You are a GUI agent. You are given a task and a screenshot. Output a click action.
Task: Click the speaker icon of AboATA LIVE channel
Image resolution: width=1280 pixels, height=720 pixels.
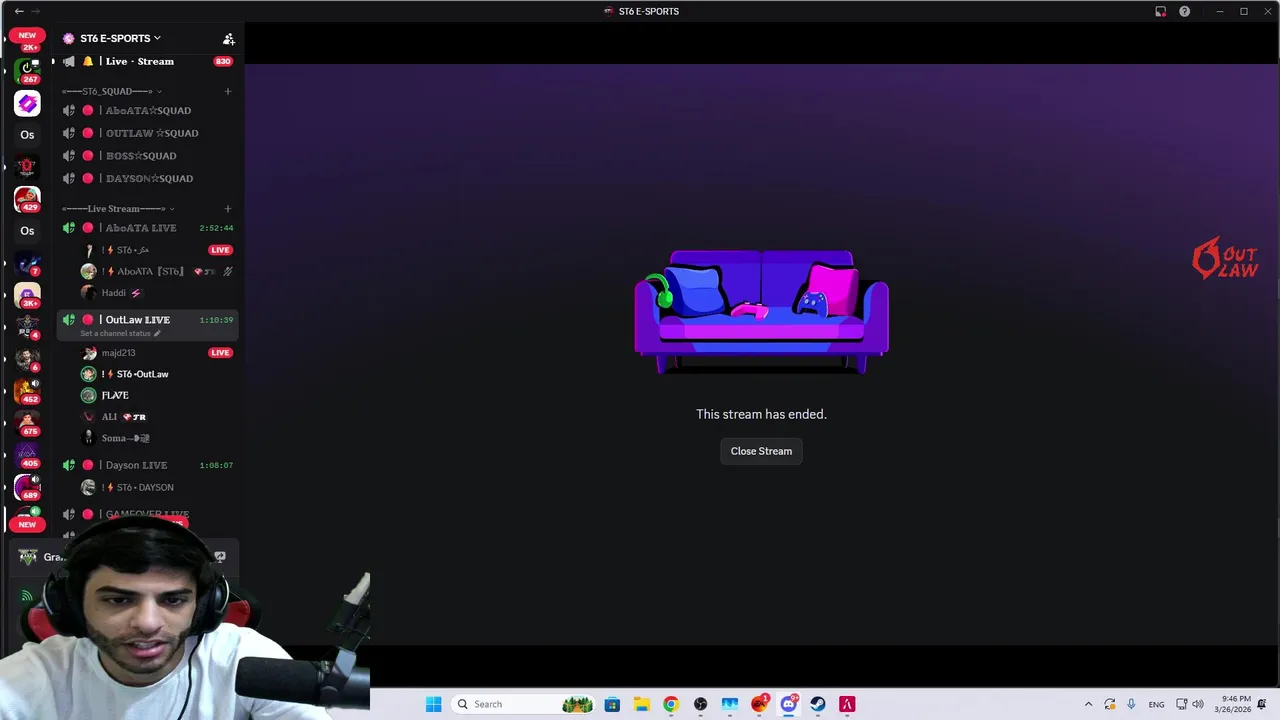click(x=68, y=228)
